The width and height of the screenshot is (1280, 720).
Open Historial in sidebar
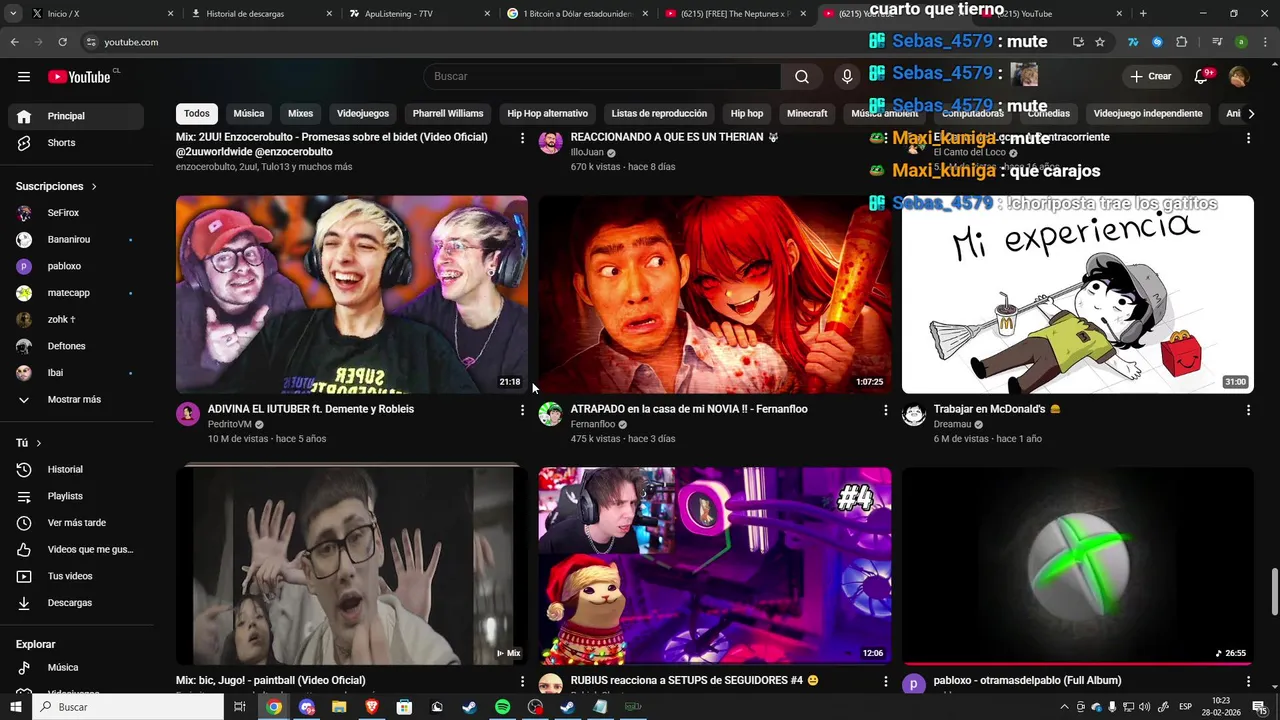pos(78,470)
